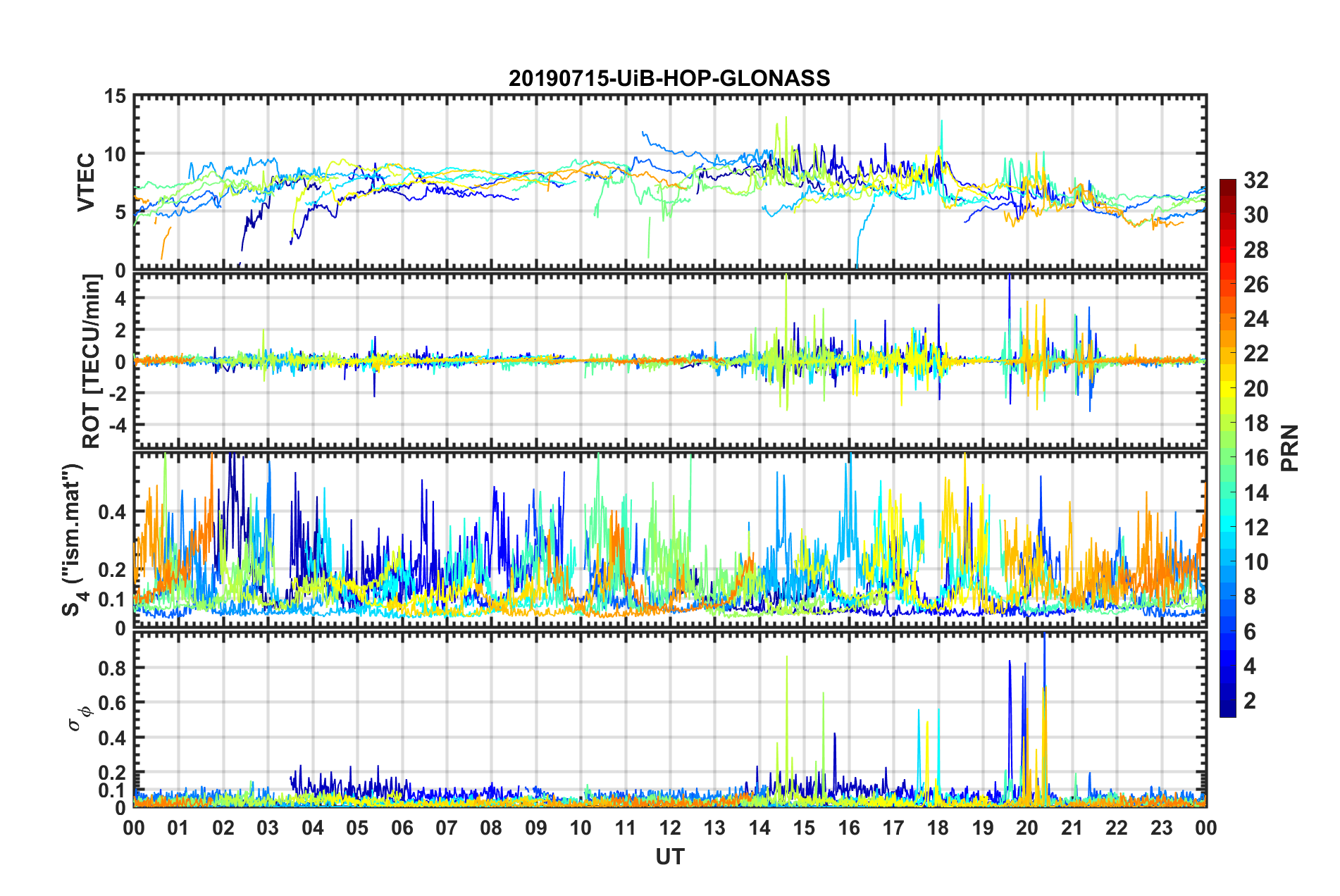Viewport: 1340px width, 896px height.
Task: Click colorbar tick label 28
Action: pos(1255,250)
